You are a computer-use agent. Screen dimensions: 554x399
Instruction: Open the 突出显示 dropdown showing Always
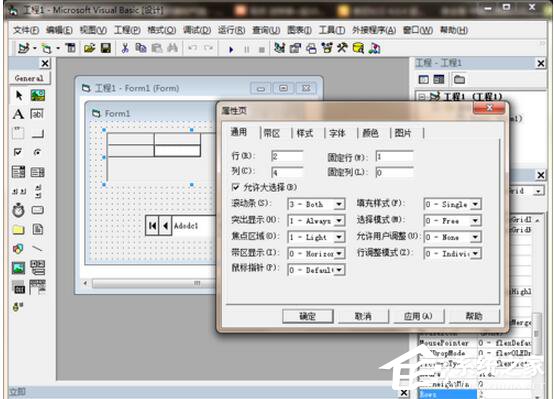[x=338, y=221]
